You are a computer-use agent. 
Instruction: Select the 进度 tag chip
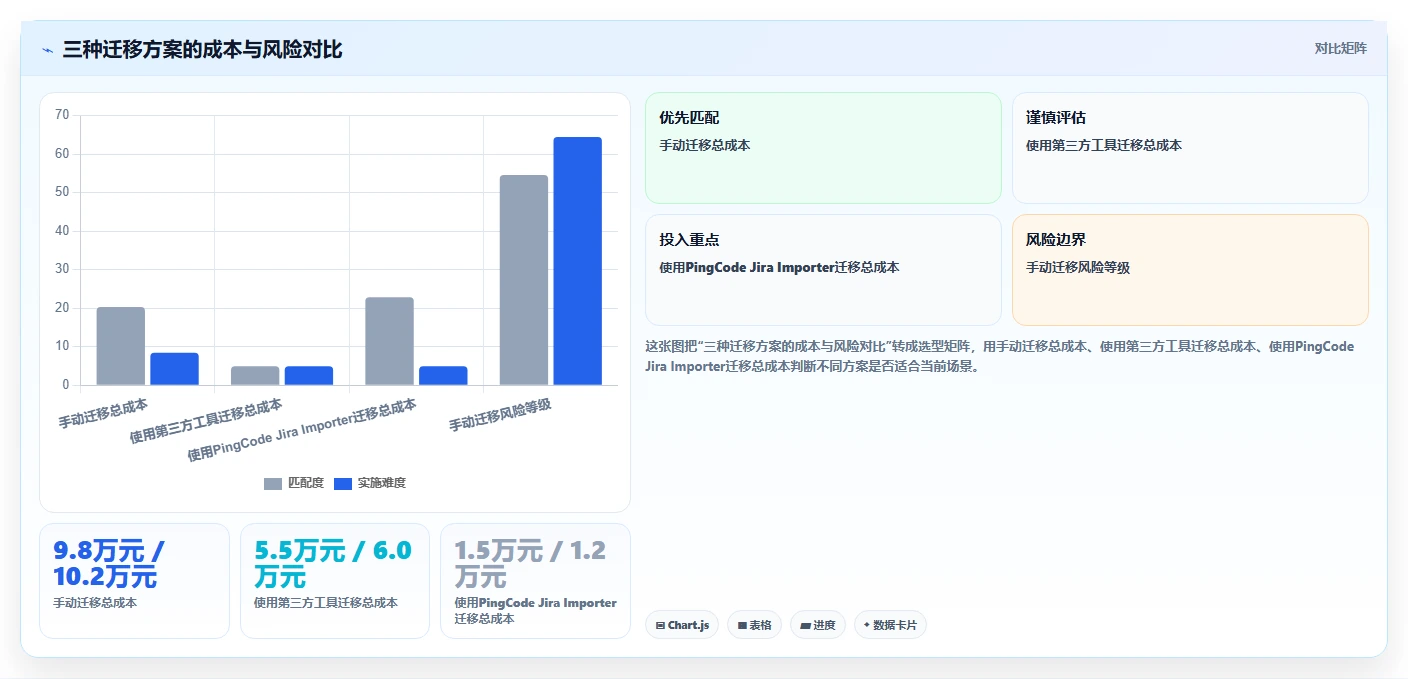tap(817, 625)
